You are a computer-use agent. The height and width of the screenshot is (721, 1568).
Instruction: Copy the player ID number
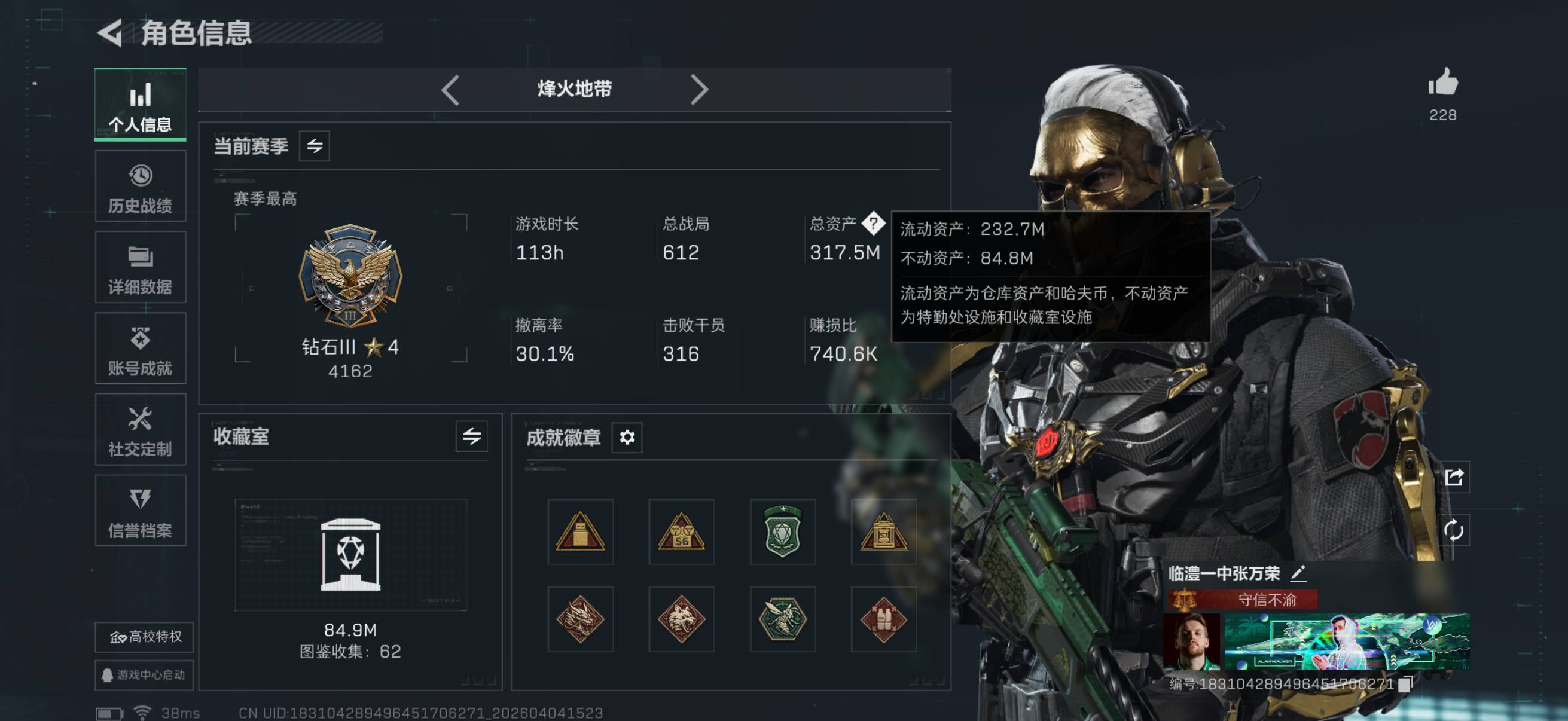click(1405, 684)
